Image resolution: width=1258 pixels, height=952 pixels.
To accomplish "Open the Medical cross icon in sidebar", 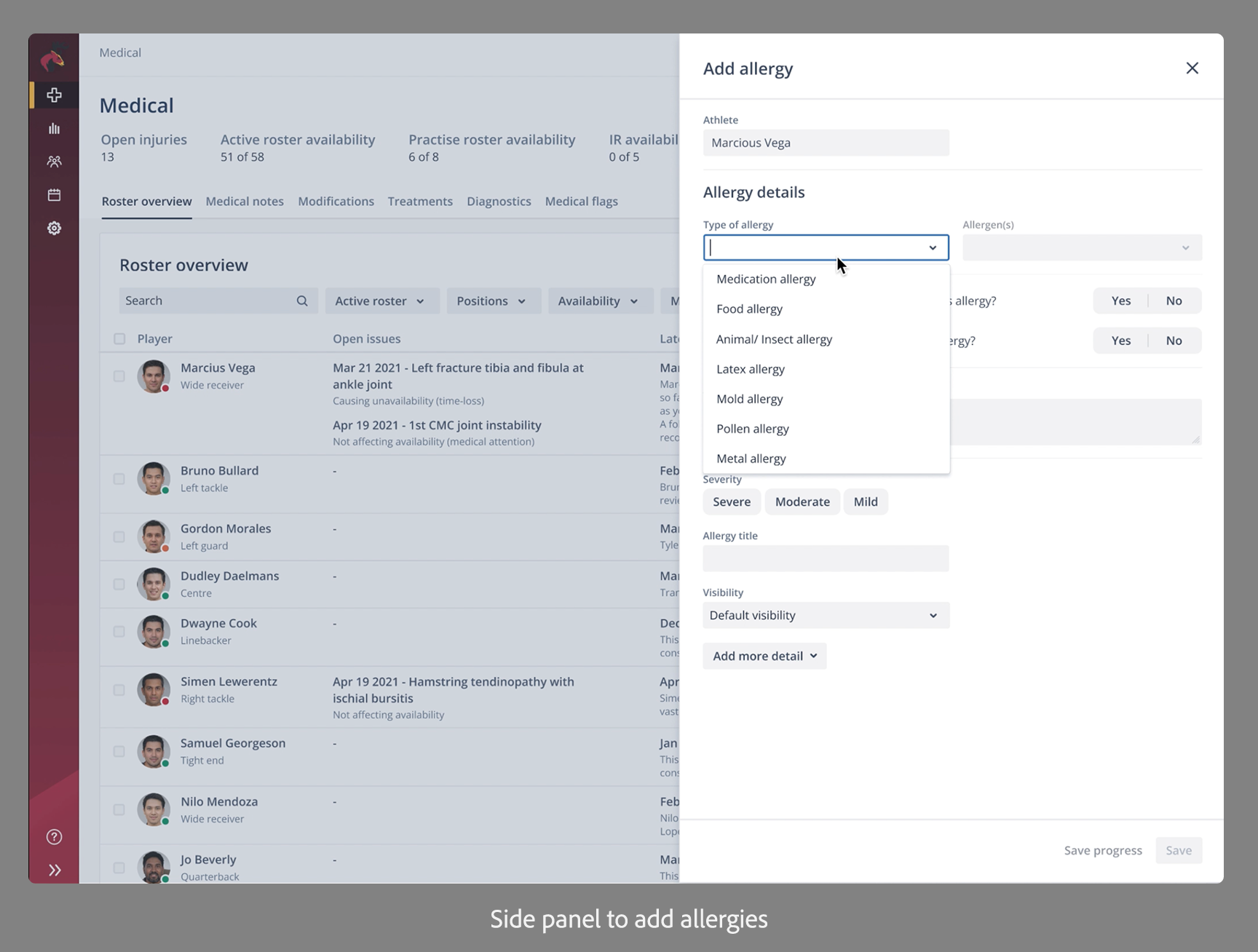I will [x=54, y=95].
